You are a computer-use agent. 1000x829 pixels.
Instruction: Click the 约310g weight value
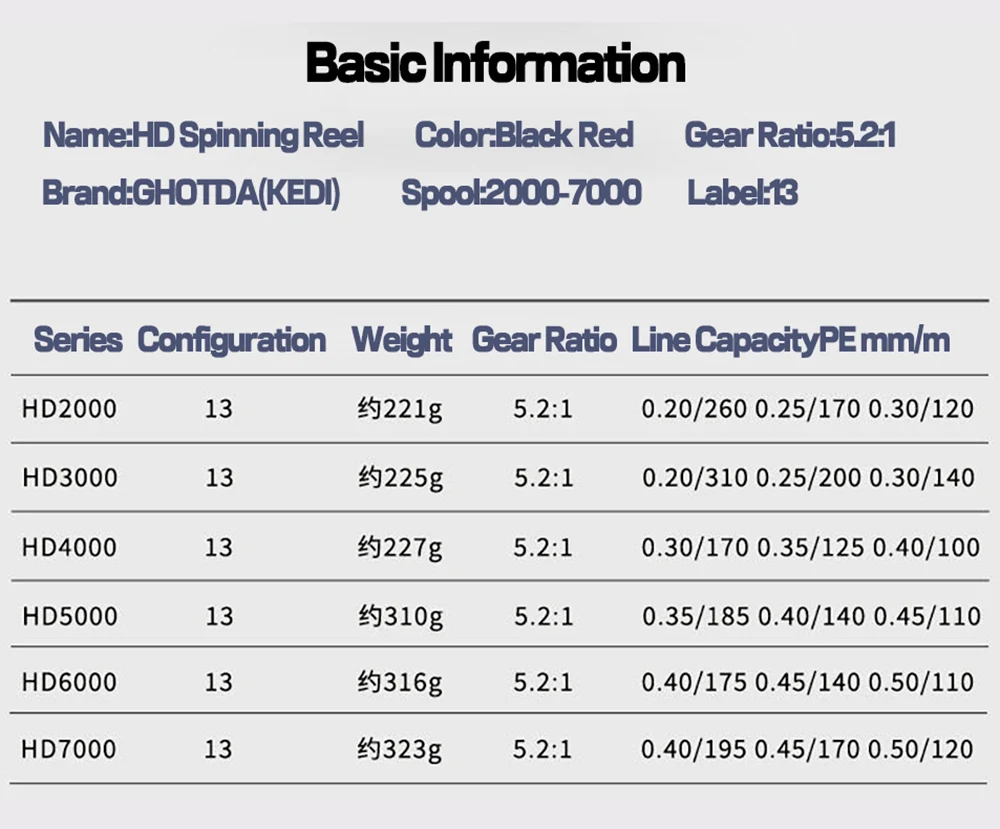click(x=400, y=617)
